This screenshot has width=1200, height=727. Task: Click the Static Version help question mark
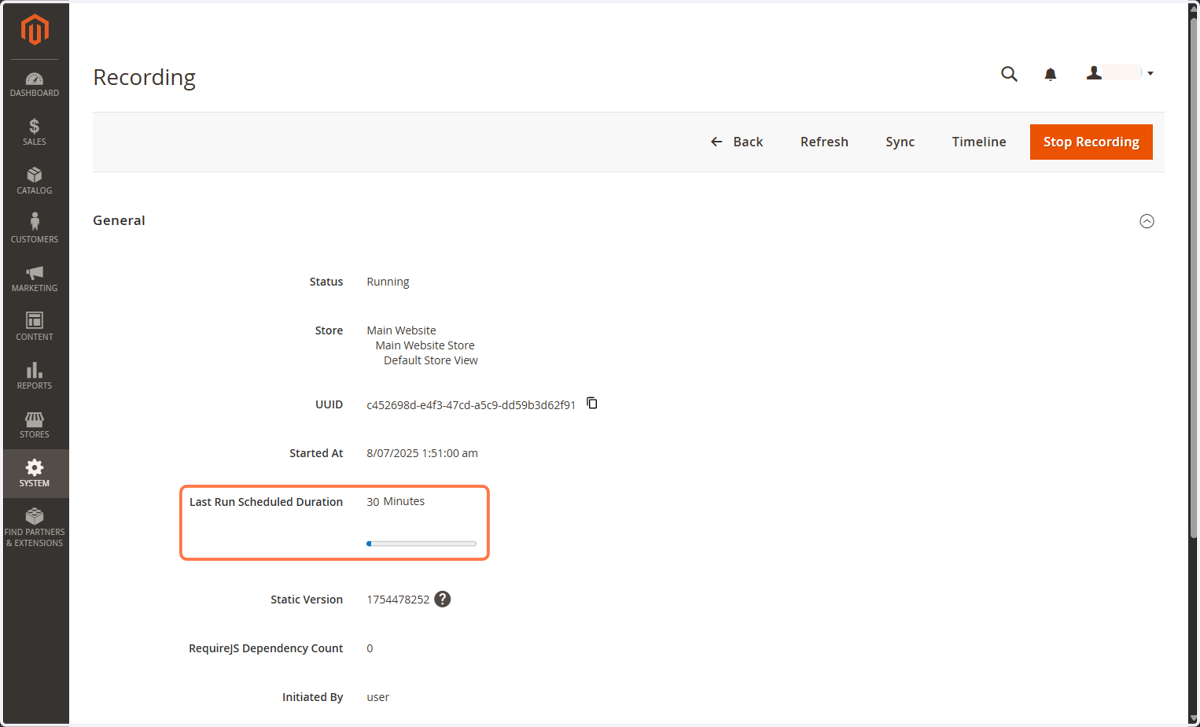click(443, 599)
